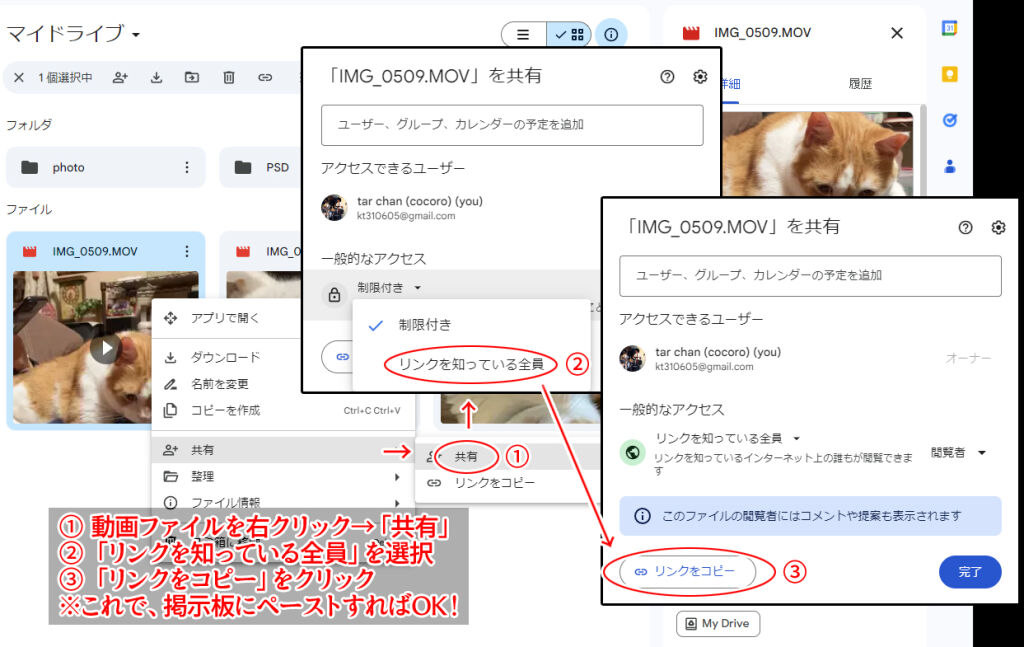Click the リンクをコピー button in dialog
Image resolution: width=1024 pixels, height=647 pixels.
[688, 571]
